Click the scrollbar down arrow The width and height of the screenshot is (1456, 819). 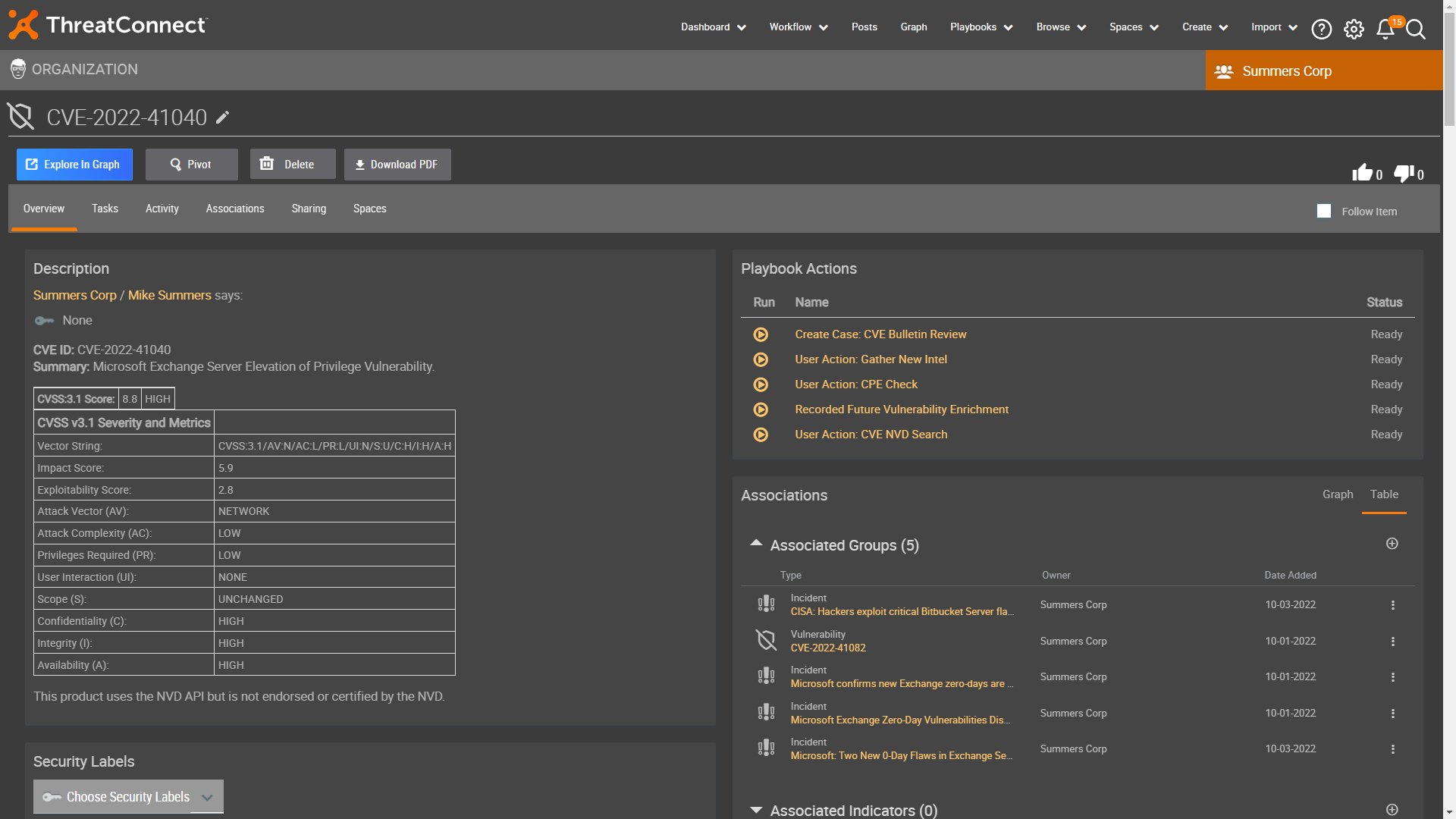tap(1449, 814)
